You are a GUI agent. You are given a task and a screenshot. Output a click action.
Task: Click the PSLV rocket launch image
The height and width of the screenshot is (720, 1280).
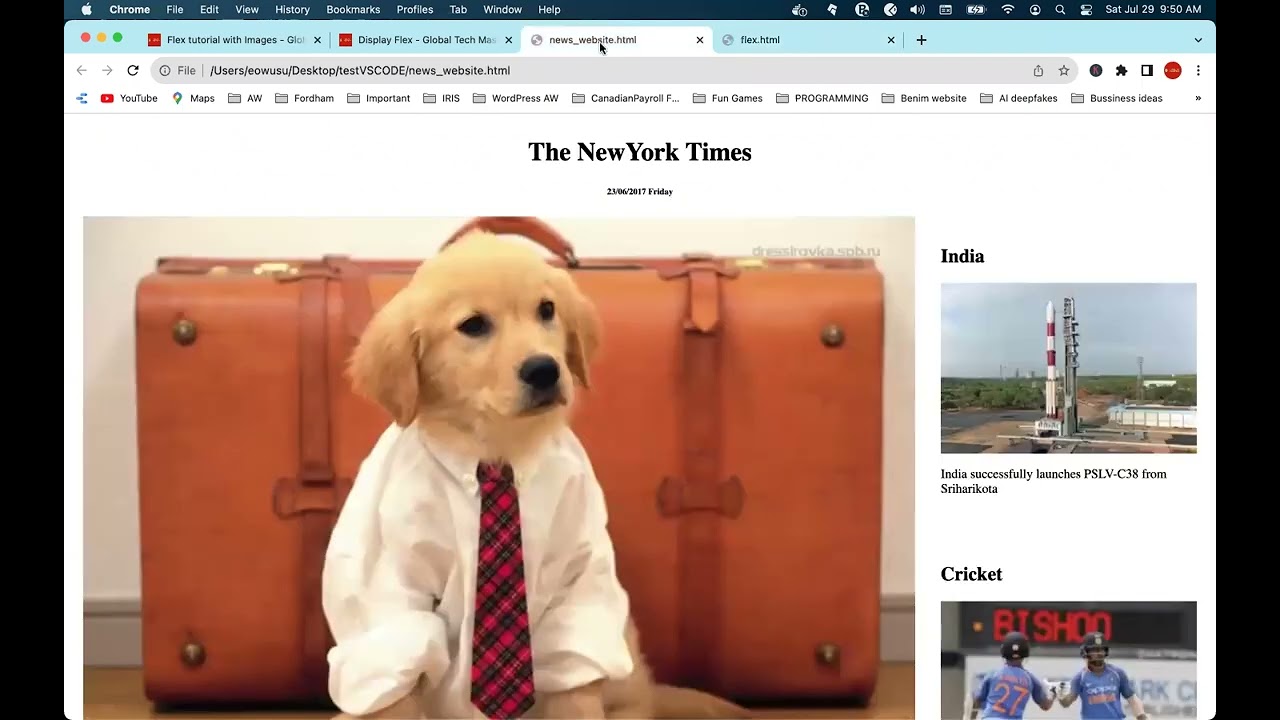[x=1068, y=368]
